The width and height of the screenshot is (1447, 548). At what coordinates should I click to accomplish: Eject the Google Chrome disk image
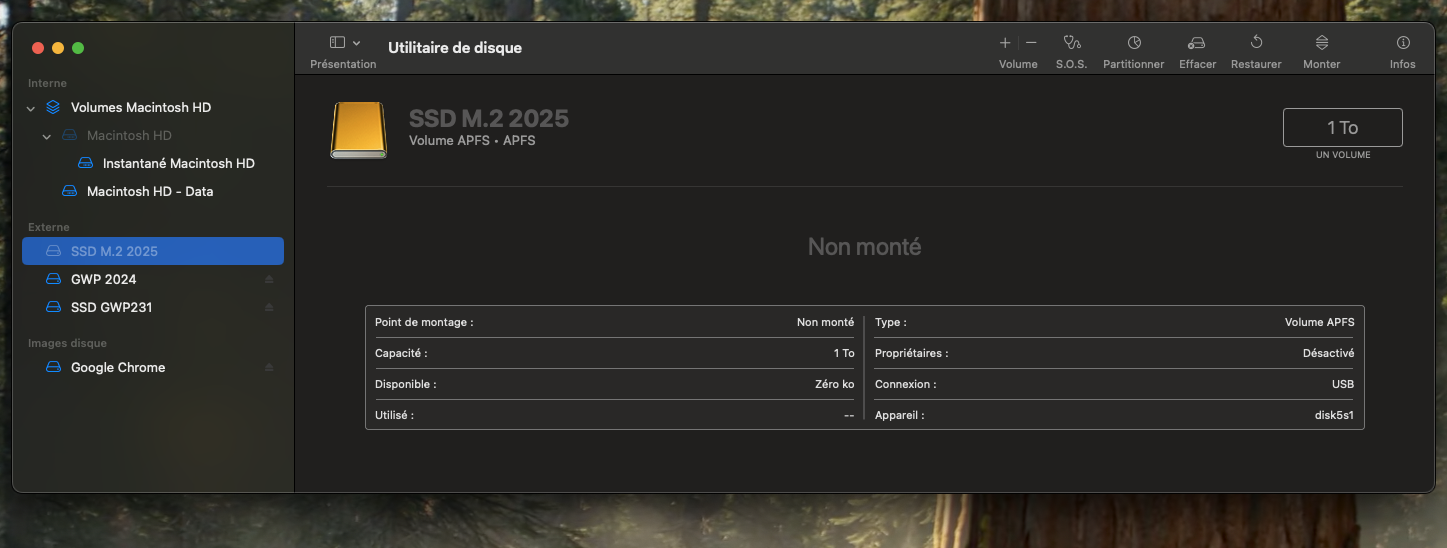point(269,367)
